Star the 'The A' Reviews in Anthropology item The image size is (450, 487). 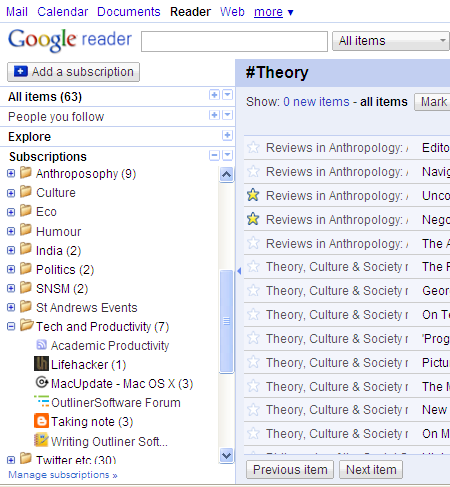click(253, 243)
